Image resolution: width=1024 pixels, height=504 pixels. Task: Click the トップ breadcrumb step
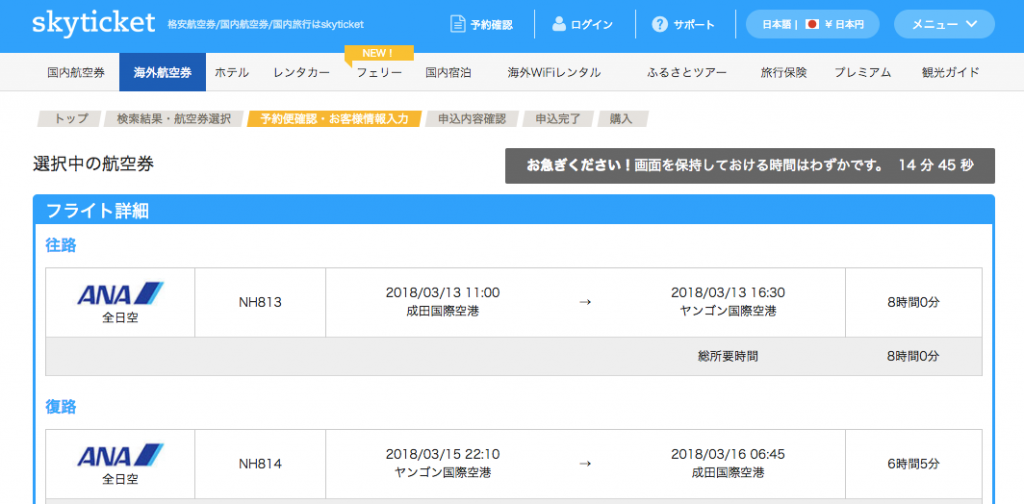[x=70, y=119]
